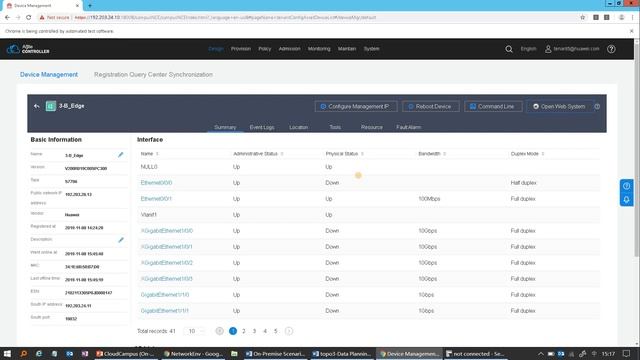
Task: Open the search magnifier in top bar
Action: [x=509, y=49]
